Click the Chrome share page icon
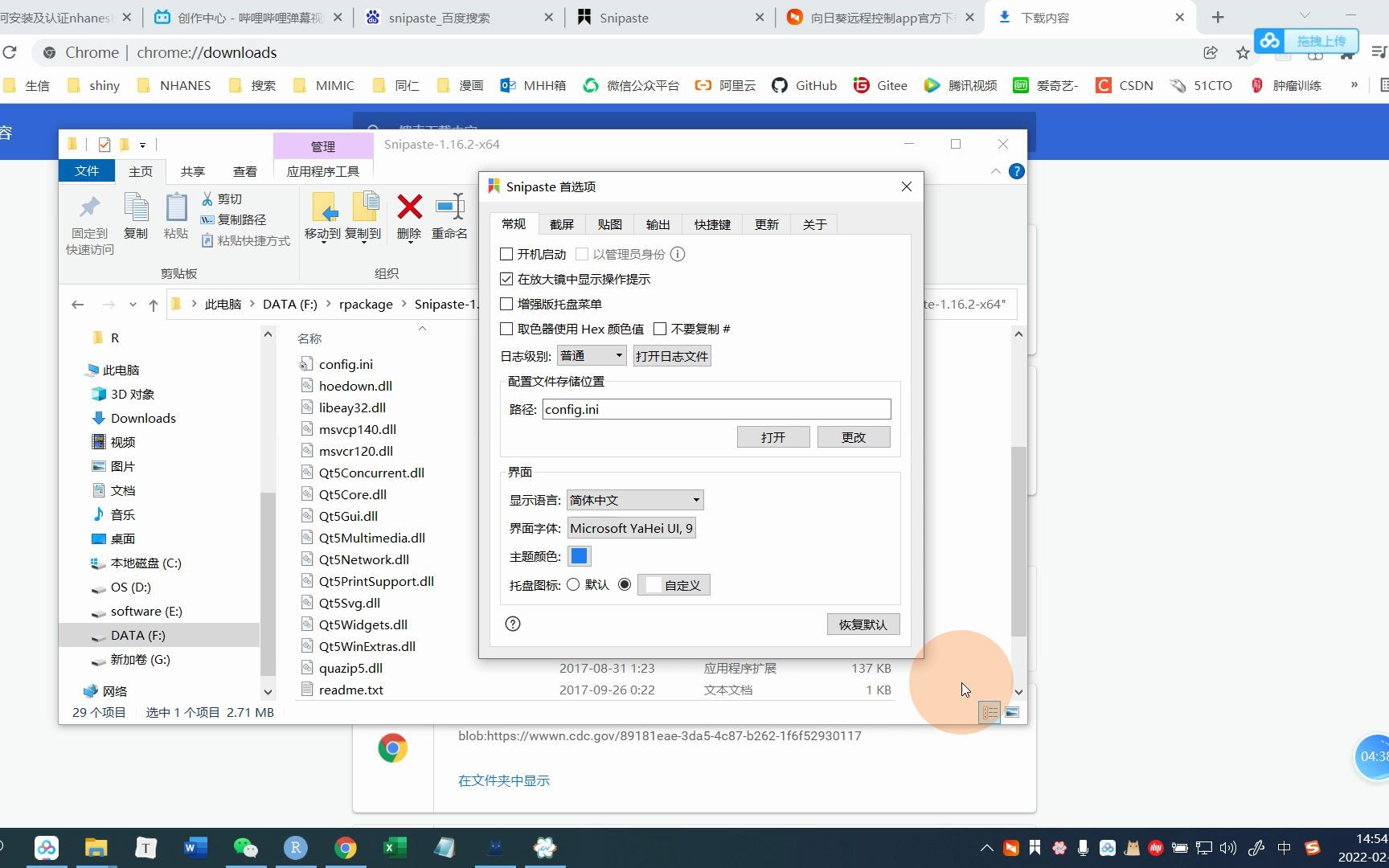 pos(1210,52)
